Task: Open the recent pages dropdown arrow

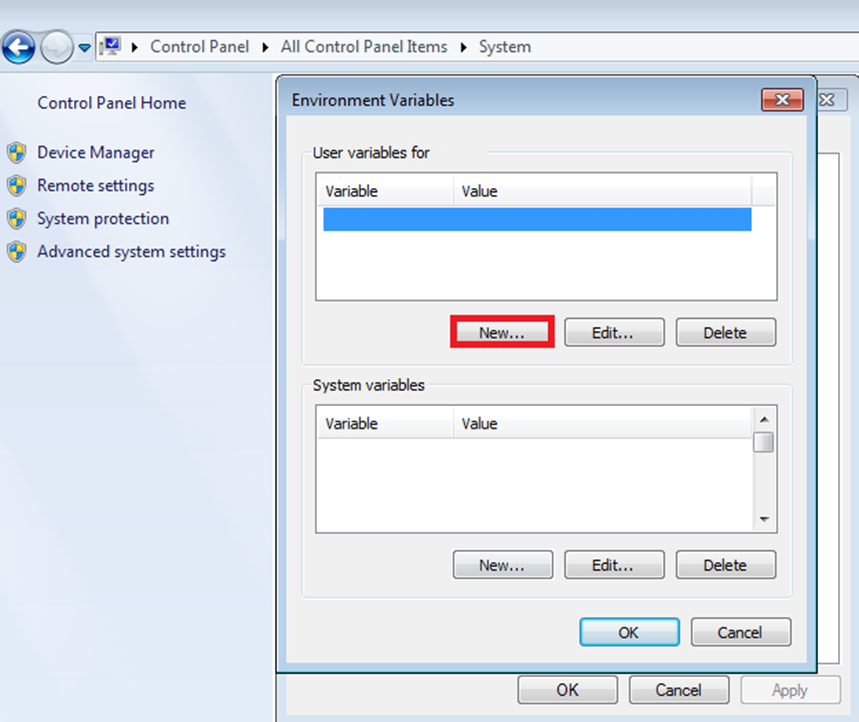Action: point(84,48)
